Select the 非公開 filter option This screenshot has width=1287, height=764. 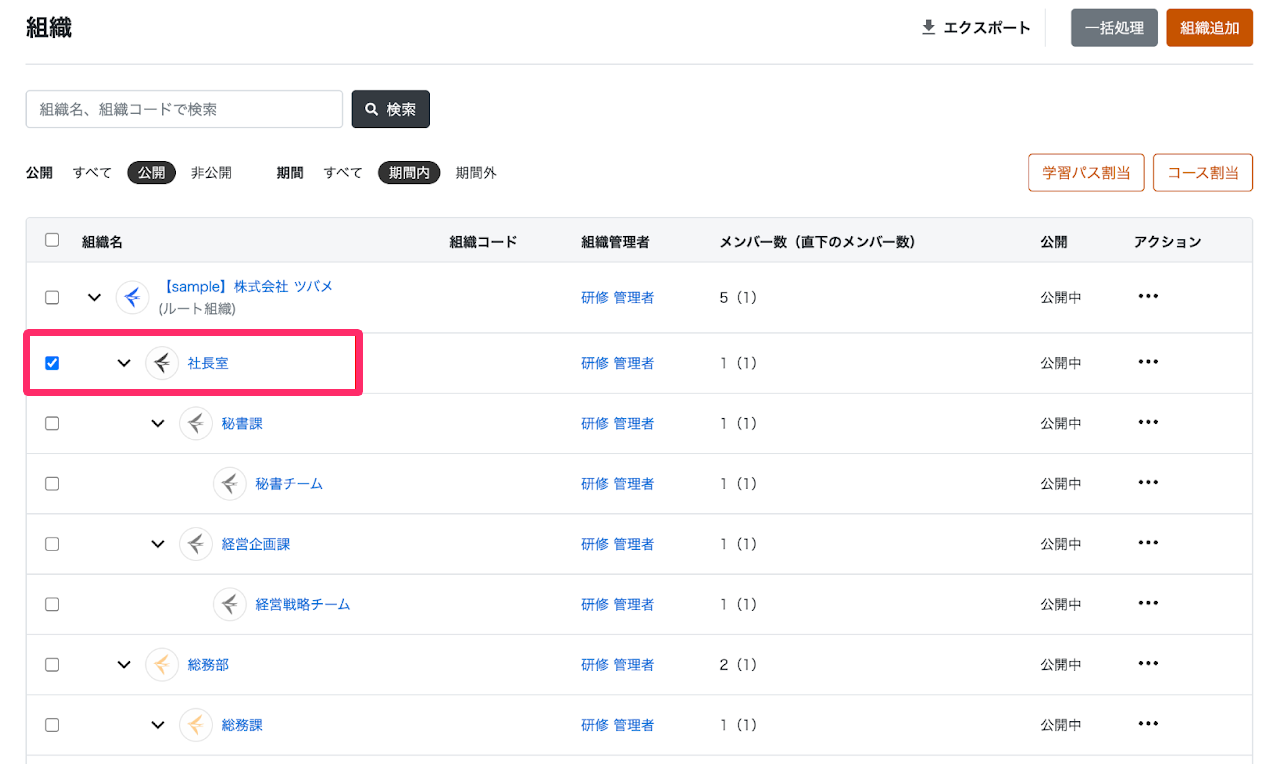click(x=211, y=173)
